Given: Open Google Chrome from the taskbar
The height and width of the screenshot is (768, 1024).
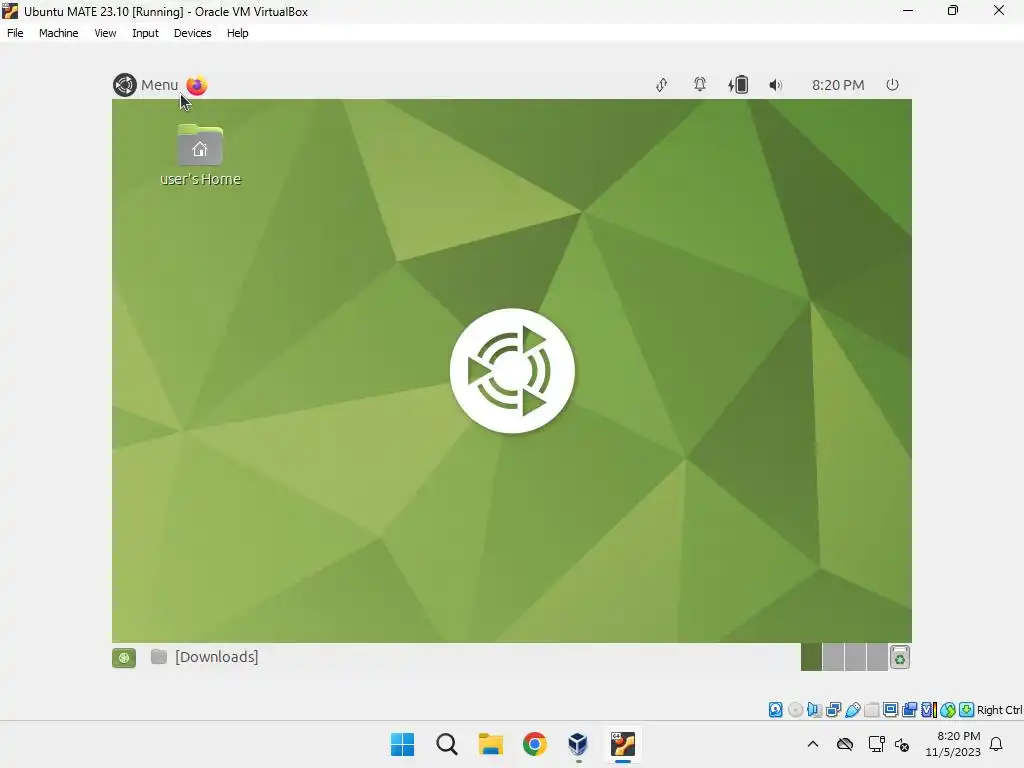Looking at the screenshot, I should (535, 744).
